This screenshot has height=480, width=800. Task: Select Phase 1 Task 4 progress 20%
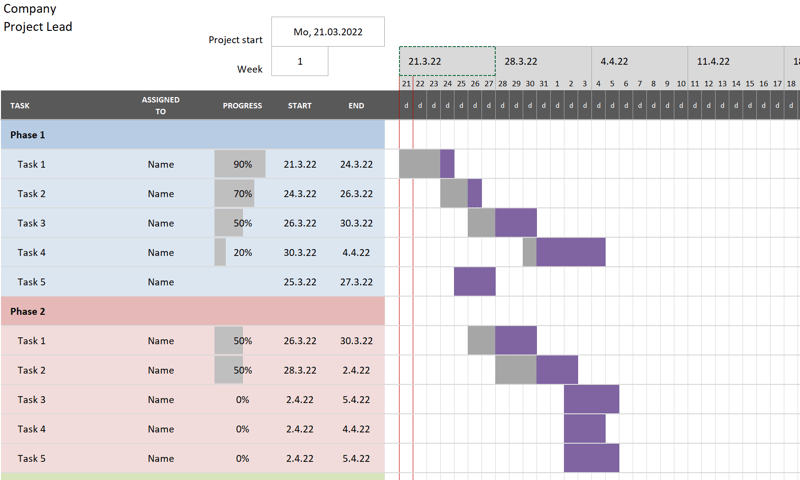pos(242,252)
